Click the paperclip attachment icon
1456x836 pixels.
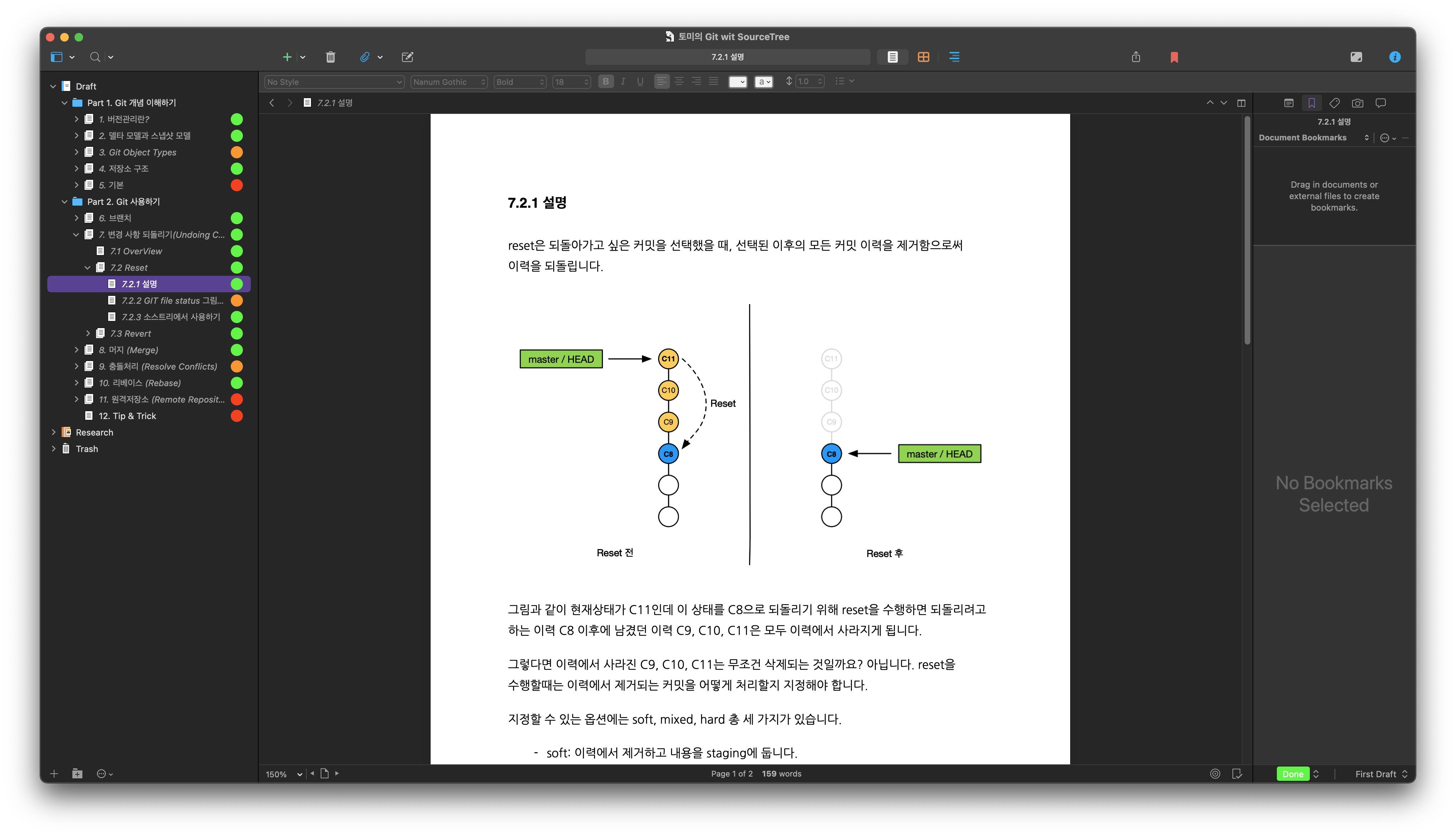(365, 57)
